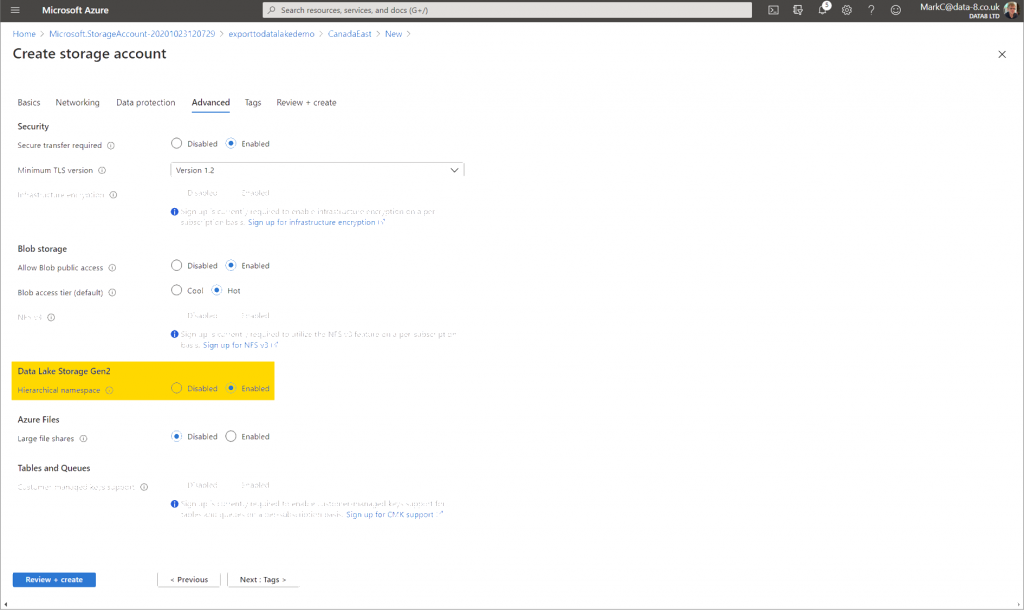1024x610 pixels.
Task: Select Disabled for Allow Blob public access
Action: coord(176,266)
